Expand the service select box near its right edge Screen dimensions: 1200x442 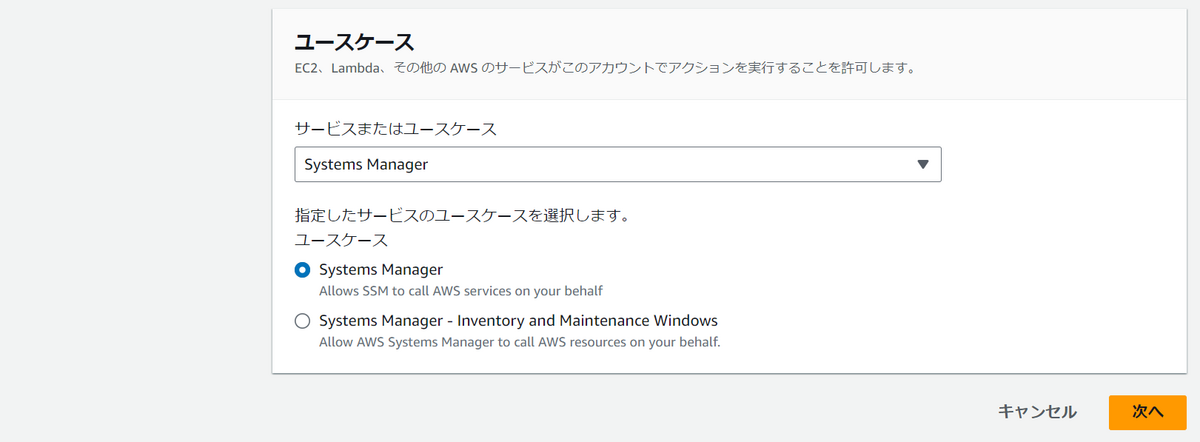pyautogui.click(x=923, y=165)
